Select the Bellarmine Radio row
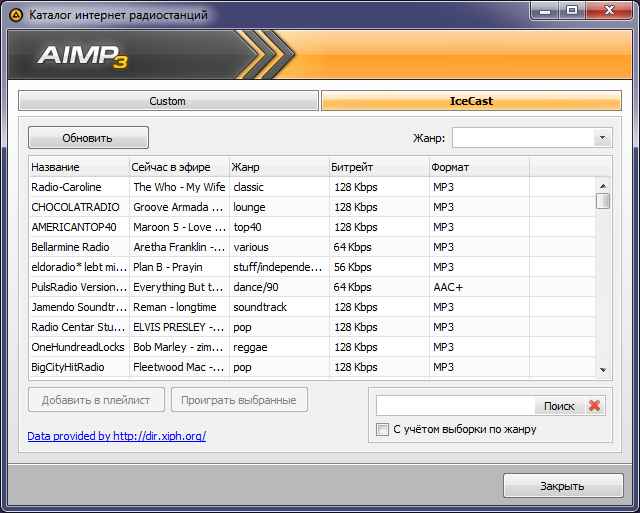The height and width of the screenshot is (513, 640). 312,247
